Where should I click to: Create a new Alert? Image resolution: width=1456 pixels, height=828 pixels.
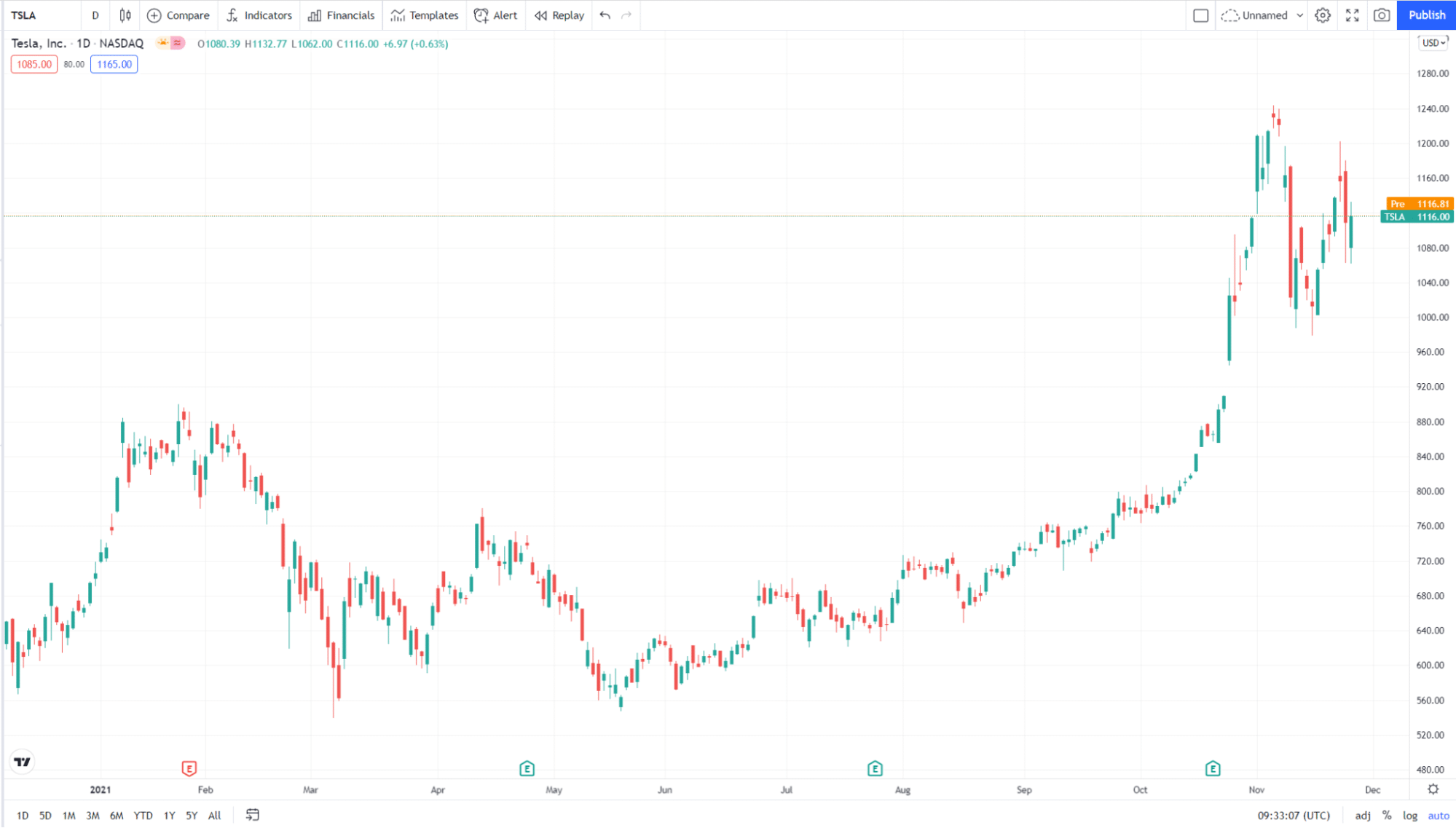pyautogui.click(x=495, y=15)
